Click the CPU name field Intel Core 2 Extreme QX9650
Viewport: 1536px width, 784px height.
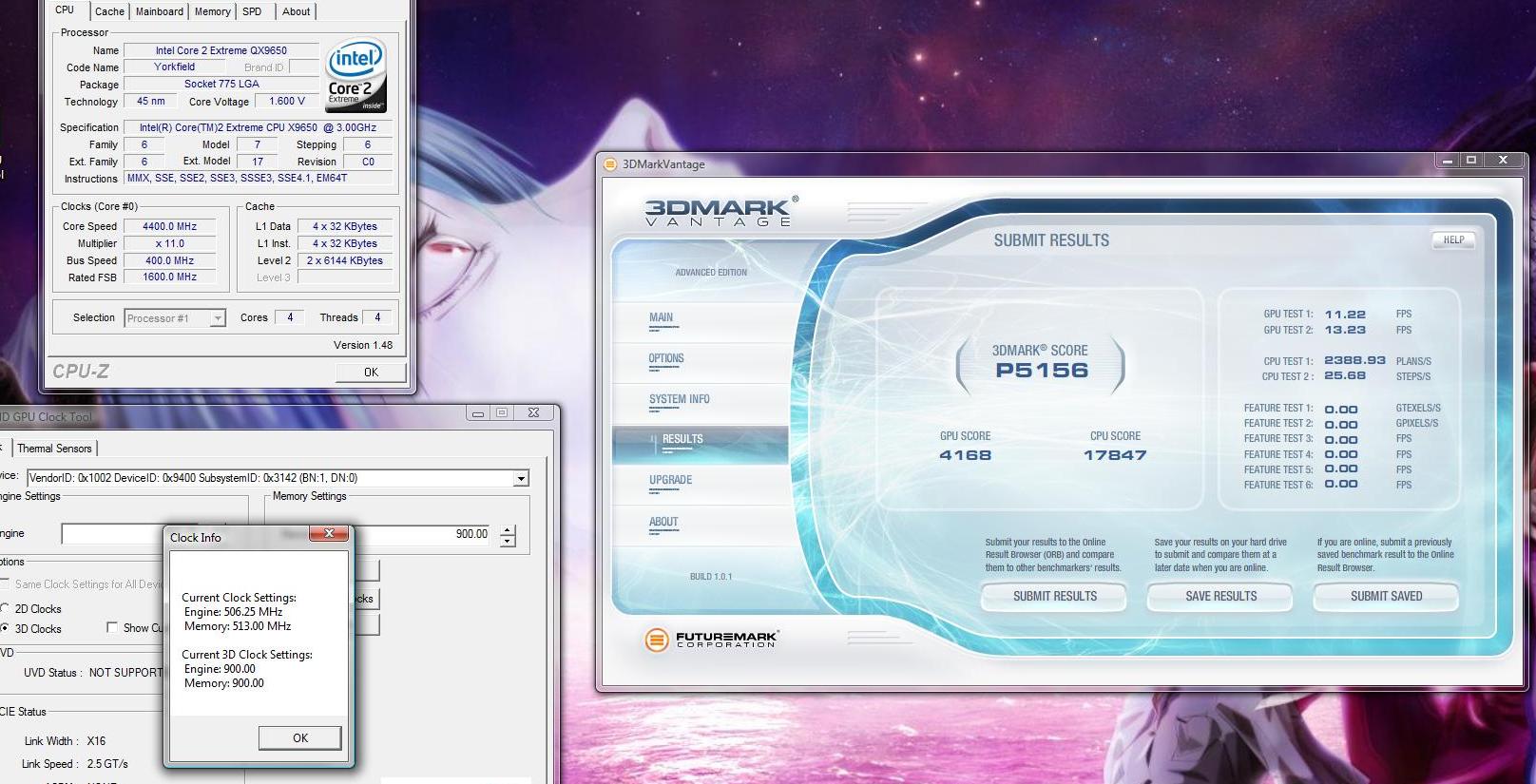[x=221, y=51]
